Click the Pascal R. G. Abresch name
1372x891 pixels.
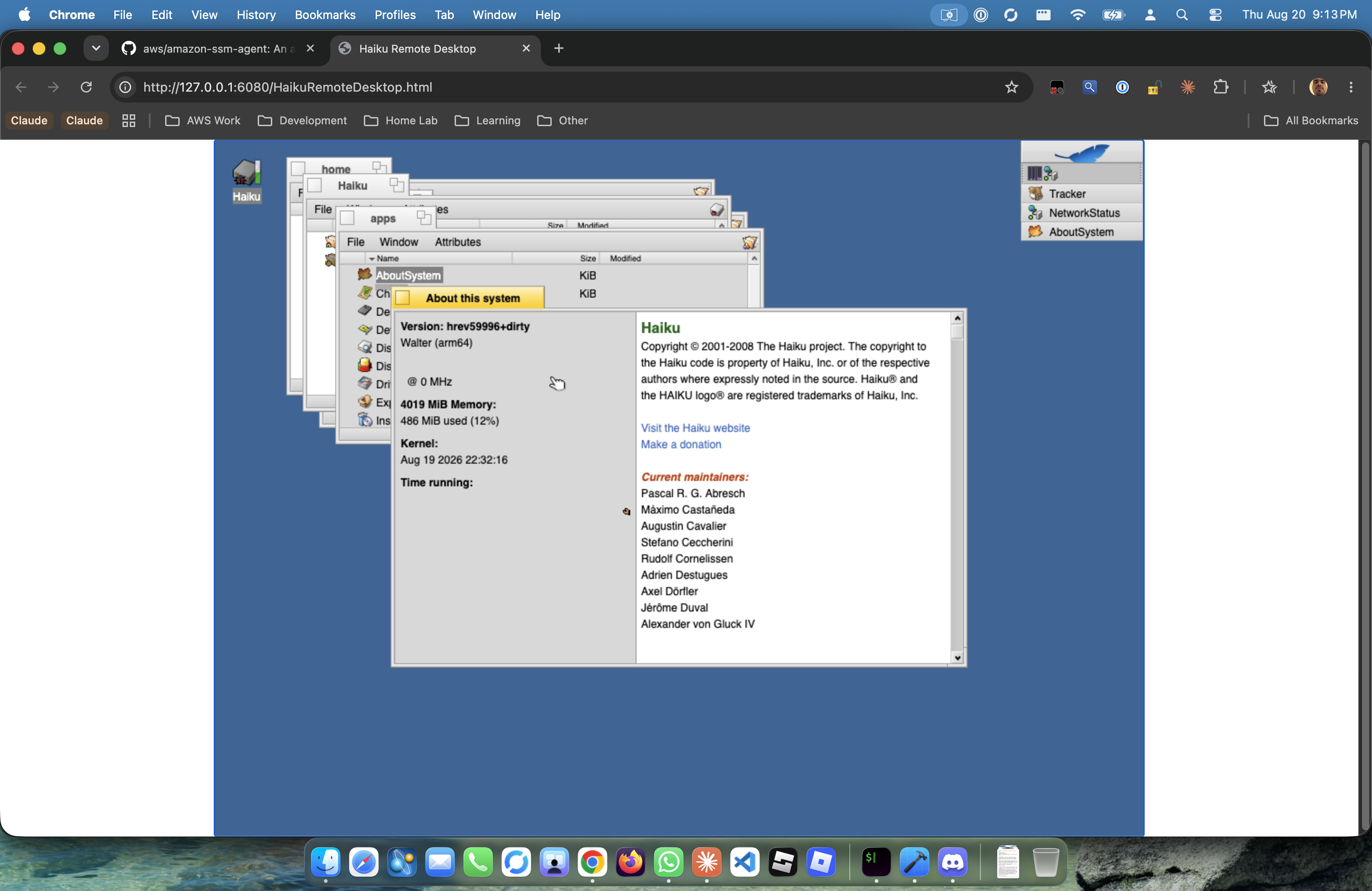(692, 493)
